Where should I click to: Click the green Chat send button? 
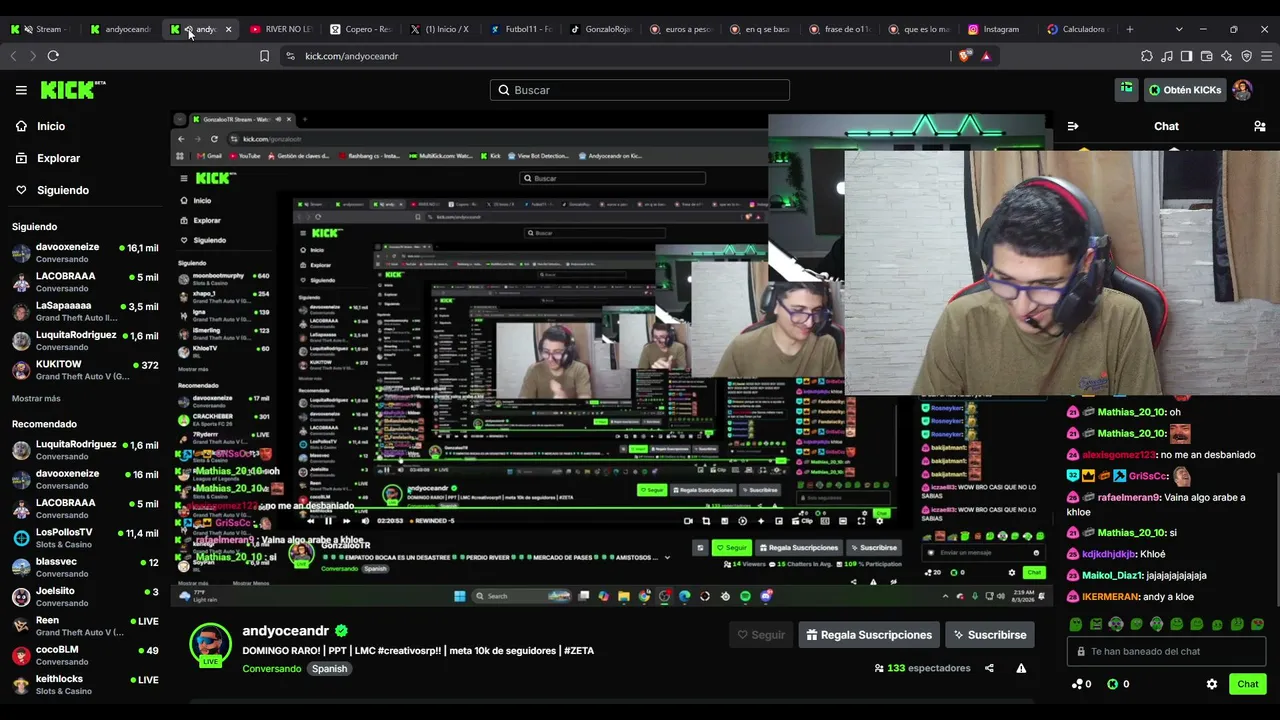[x=1247, y=684]
